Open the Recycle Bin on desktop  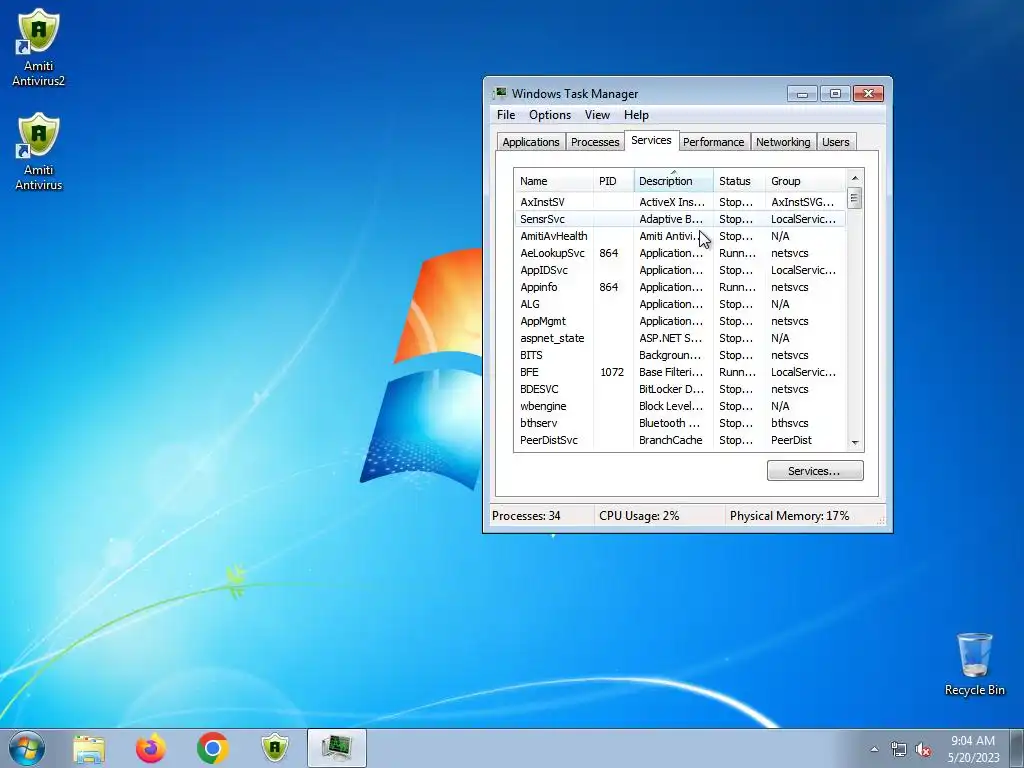click(x=974, y=664)
